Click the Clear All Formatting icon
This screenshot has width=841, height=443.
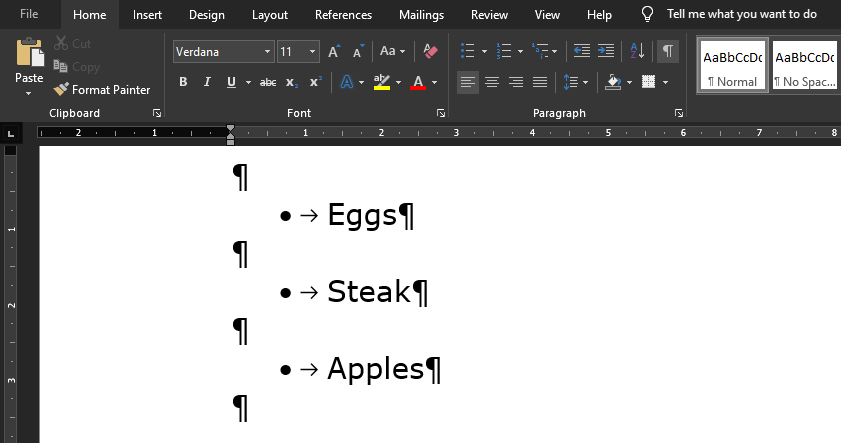pos(431,51)
